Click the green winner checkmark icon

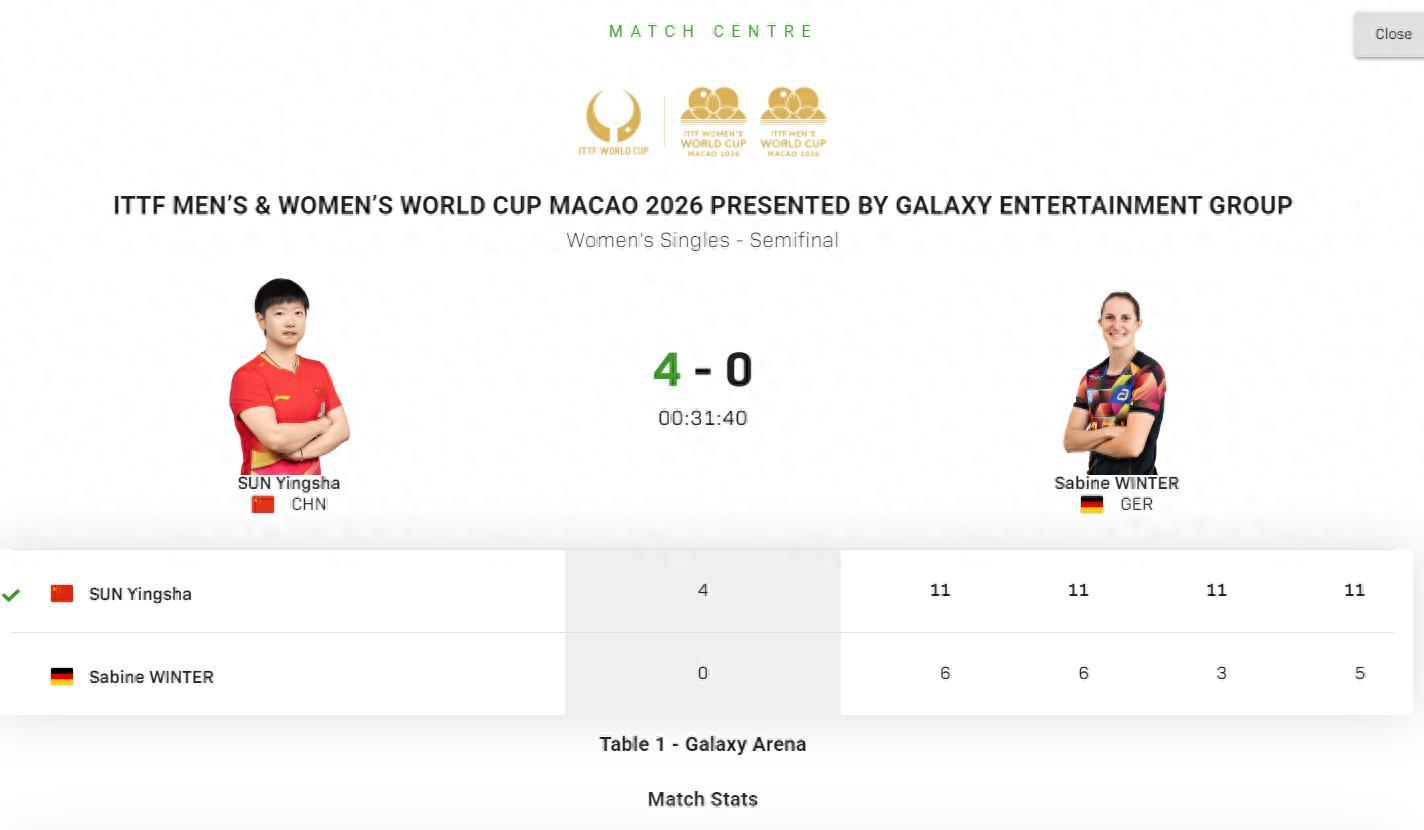[x=11, y=595]
